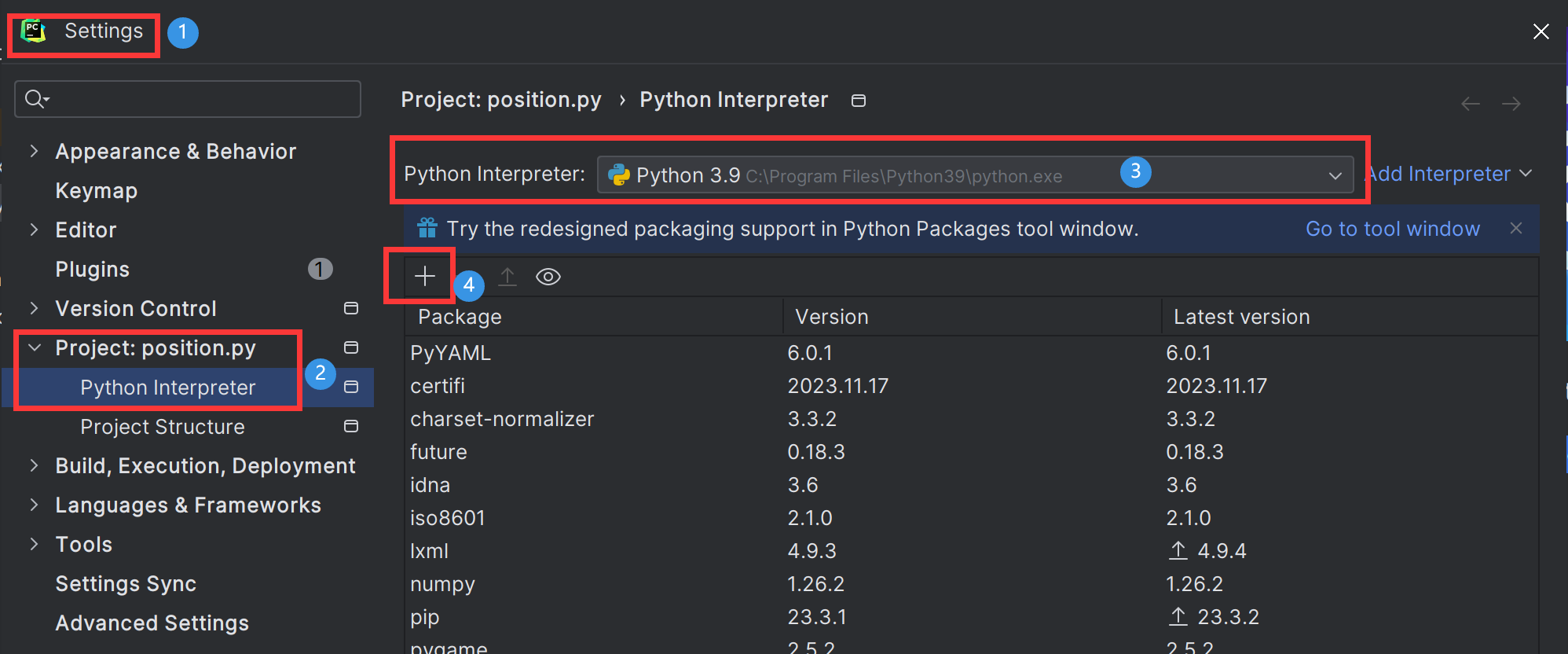Click the Build, Execution, Deployment label

[206, 465]
